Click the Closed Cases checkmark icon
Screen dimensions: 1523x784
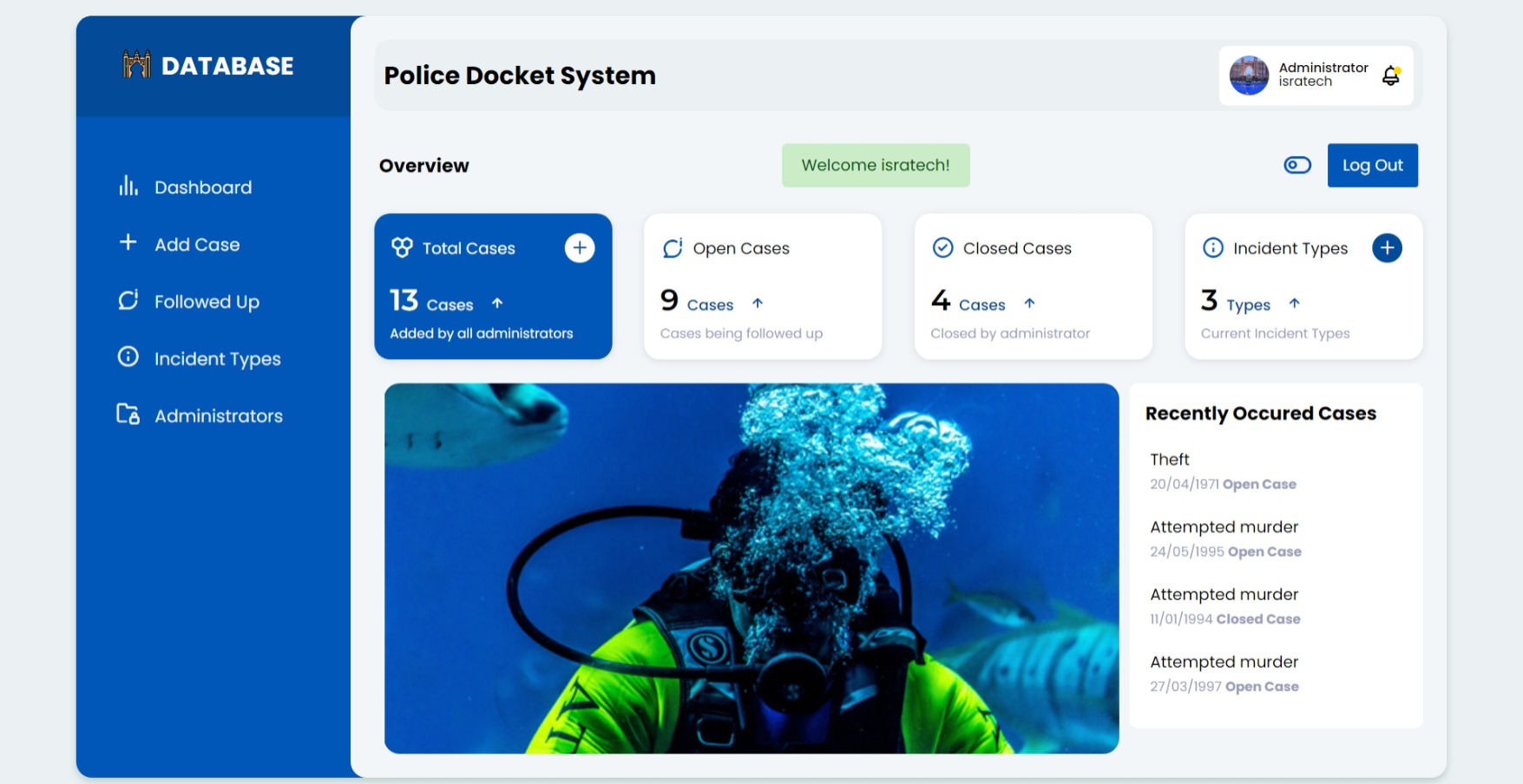(x=942, y=248)
